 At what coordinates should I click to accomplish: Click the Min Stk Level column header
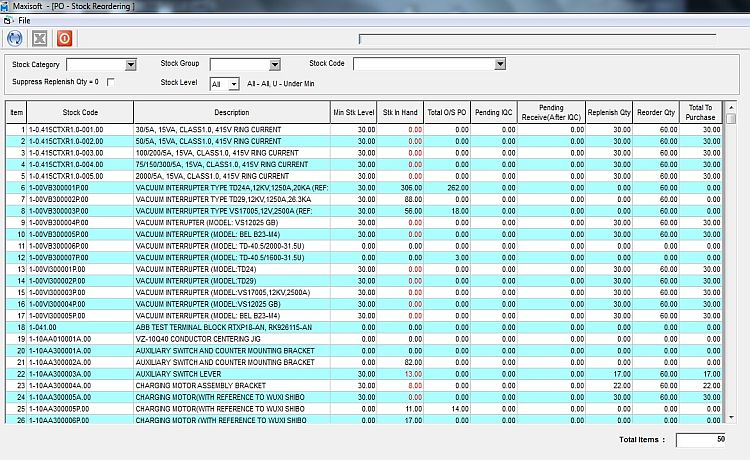(353, 113)
